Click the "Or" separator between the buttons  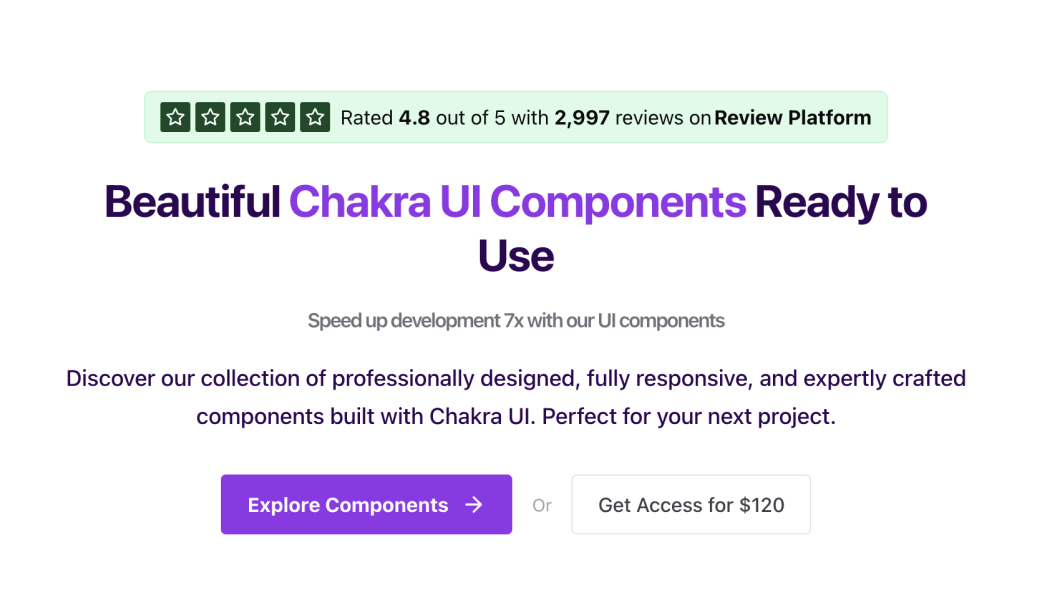click(x=542, y=506)
